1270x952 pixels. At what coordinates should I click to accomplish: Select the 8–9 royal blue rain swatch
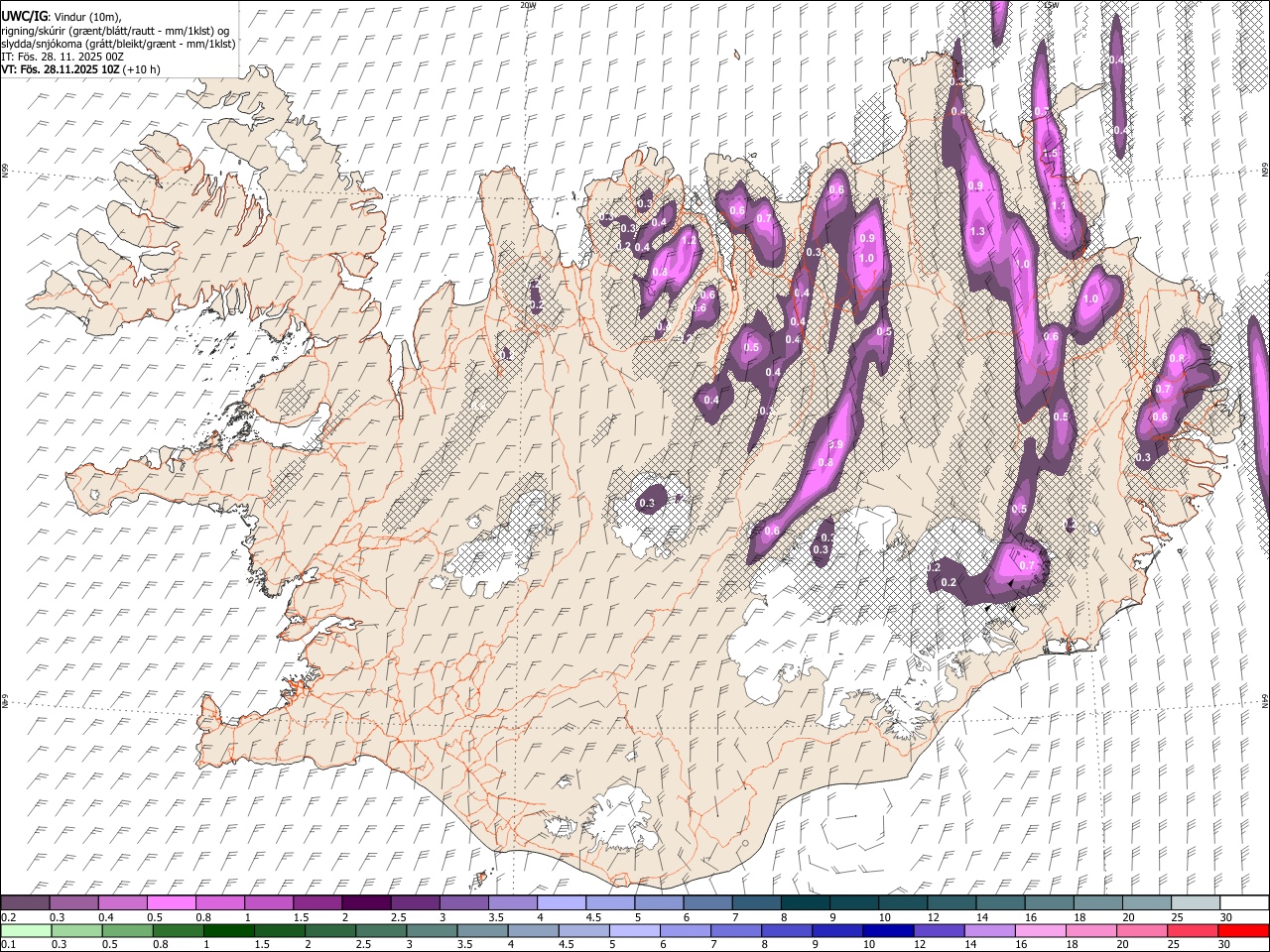(786, 930)
